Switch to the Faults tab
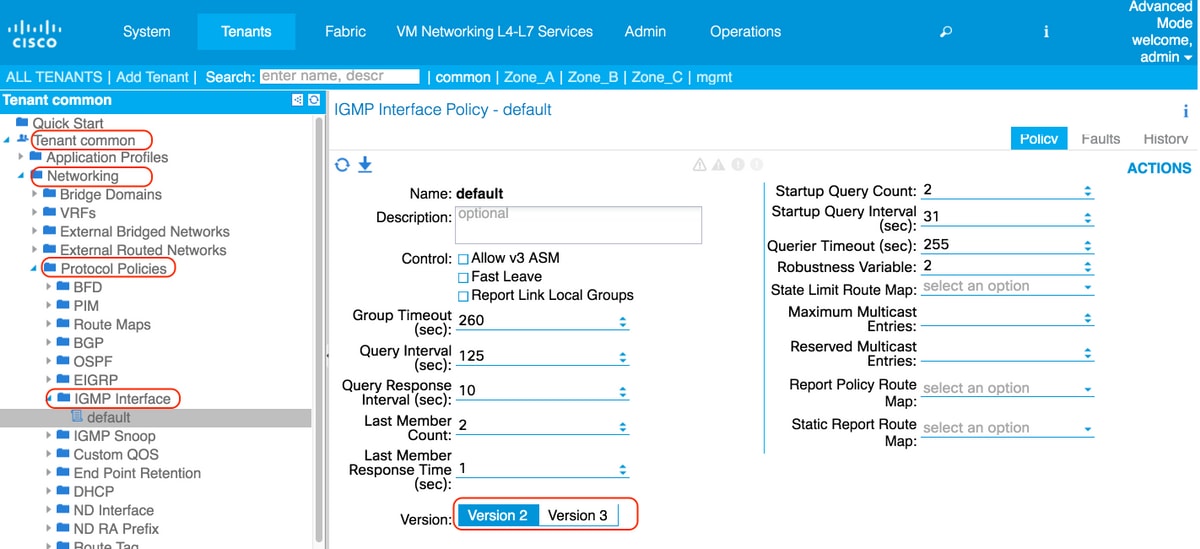Image resolution: width=1200 pixels, height=549 pixels. tap(1100, 139)
